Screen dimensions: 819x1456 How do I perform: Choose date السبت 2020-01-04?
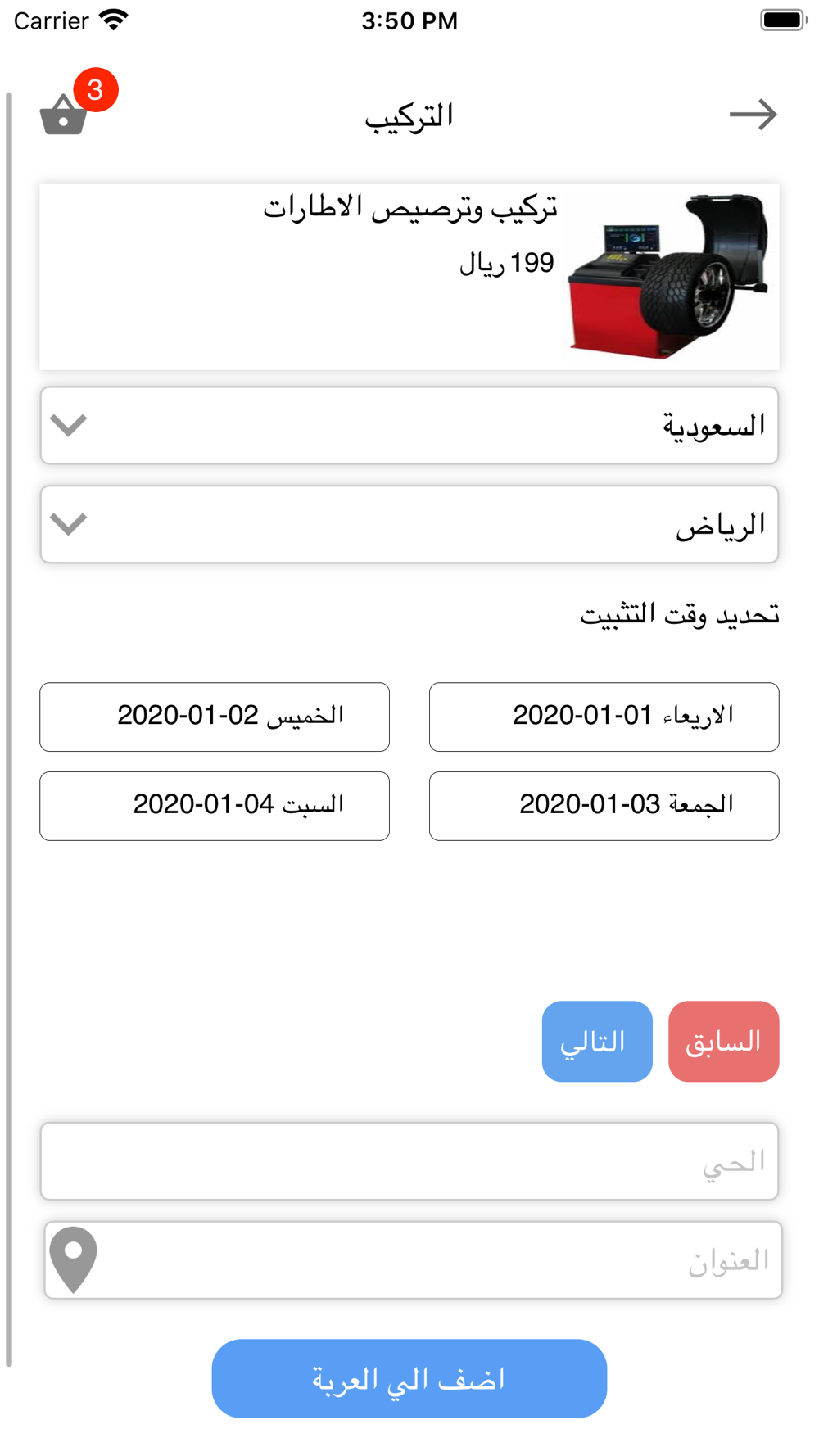215,806
